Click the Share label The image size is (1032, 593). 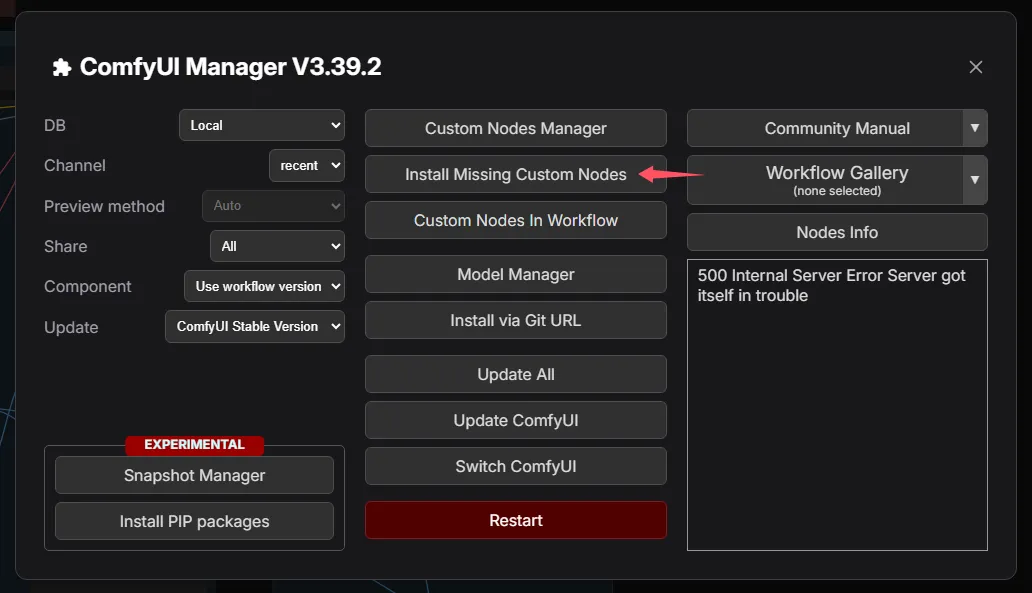[65, 246]
